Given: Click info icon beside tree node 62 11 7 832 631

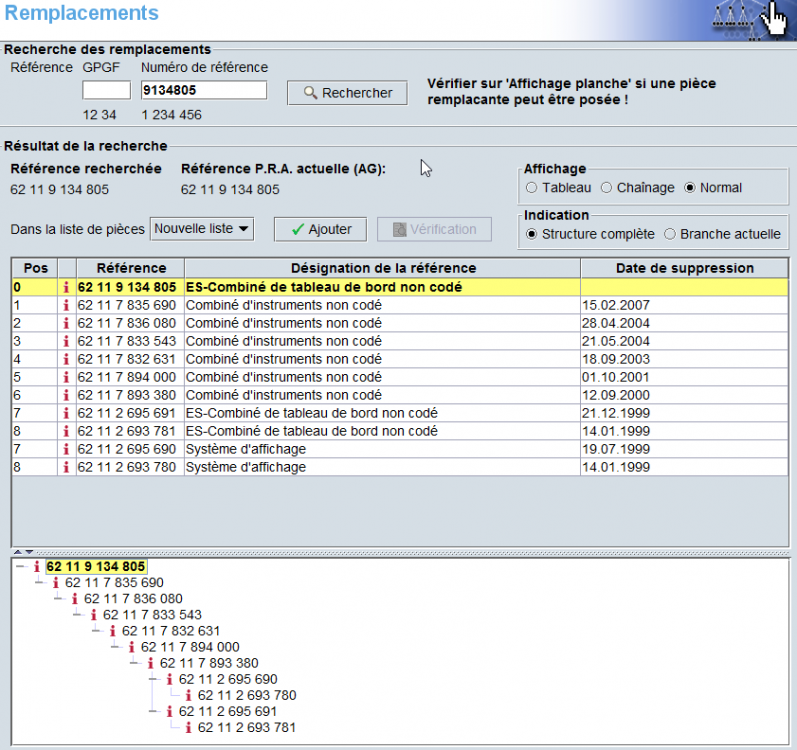Looking at the screenshot, I should [112, 632].
